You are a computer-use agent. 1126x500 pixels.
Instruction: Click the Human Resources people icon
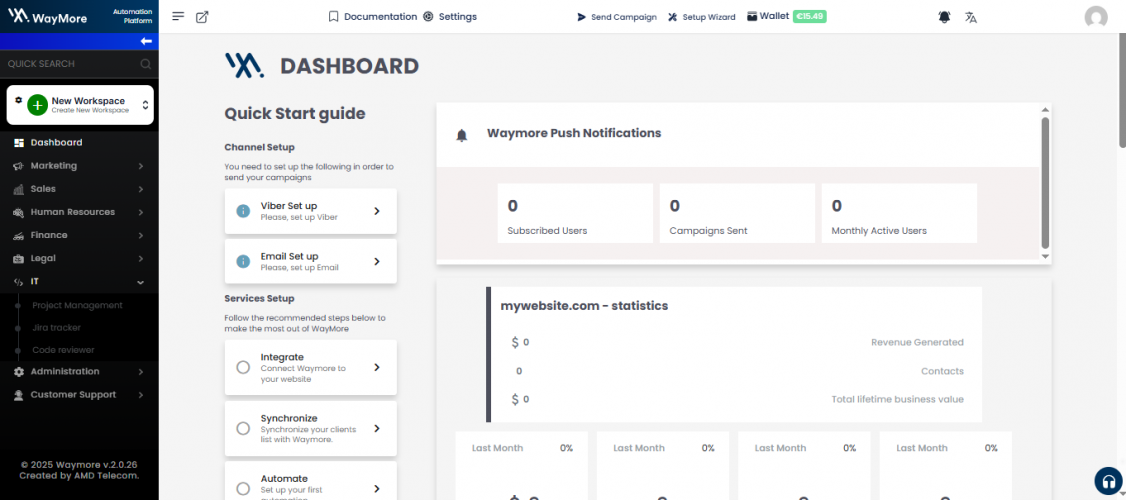click(x=19, y=212)
